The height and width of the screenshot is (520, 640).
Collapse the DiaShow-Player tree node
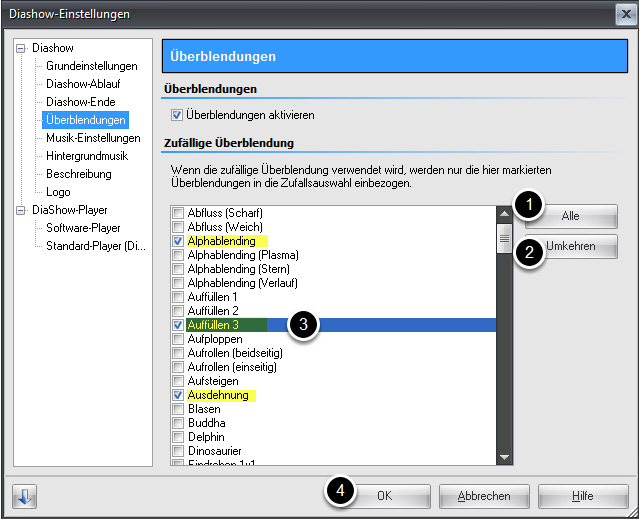pyautogui.click(x=21, y=210)
